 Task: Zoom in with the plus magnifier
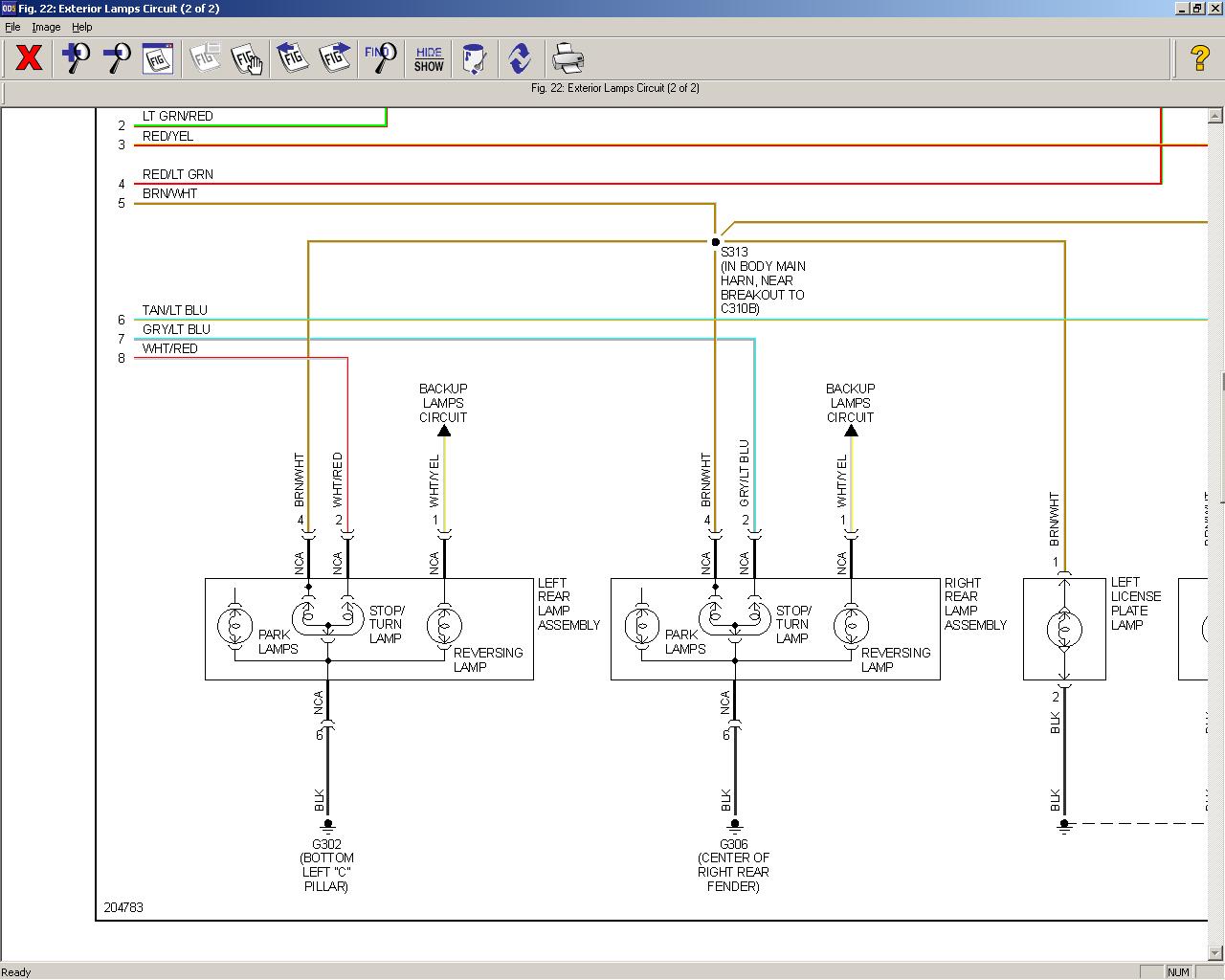(76, 58)
